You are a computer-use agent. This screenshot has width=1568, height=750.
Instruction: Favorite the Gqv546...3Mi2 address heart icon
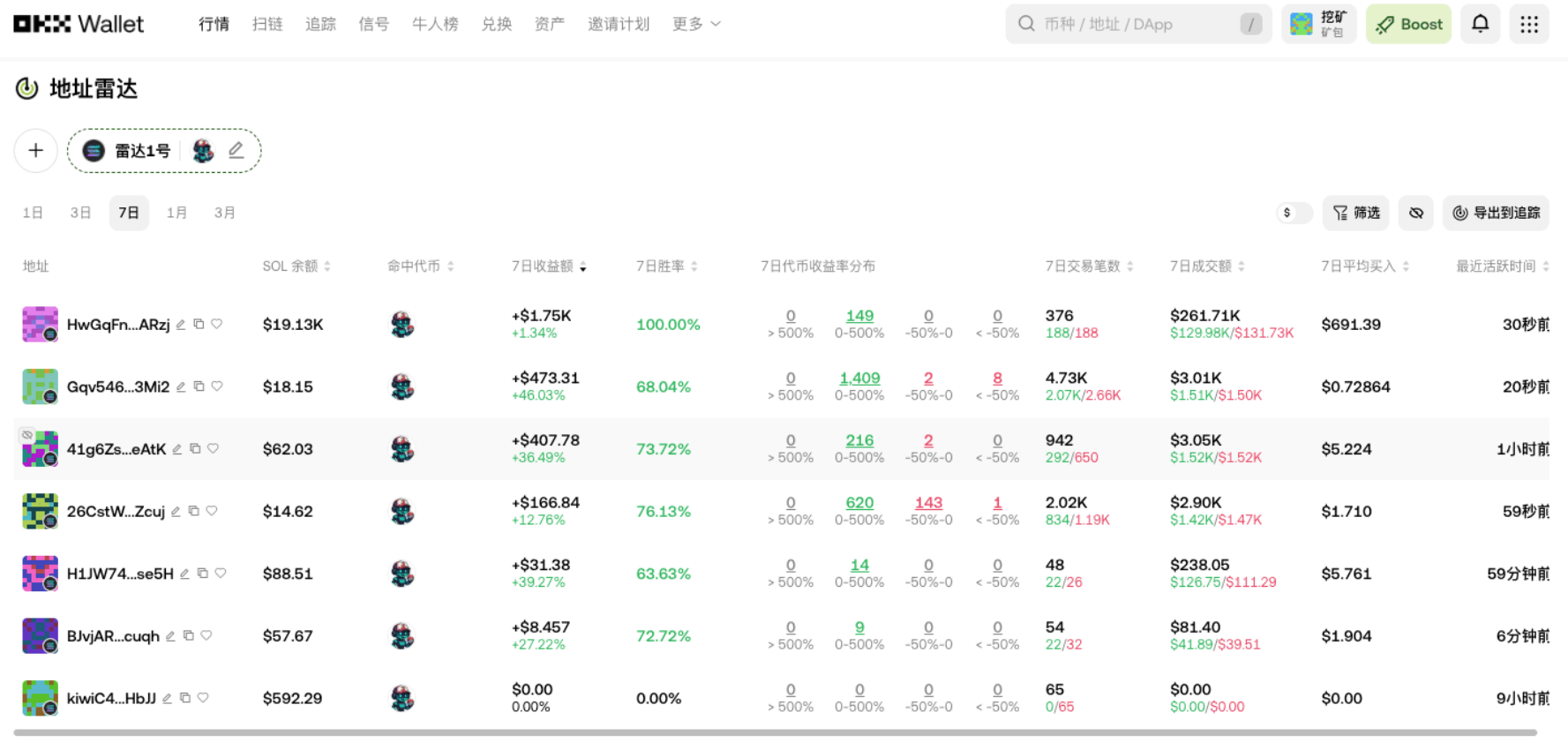pos(217,386)
